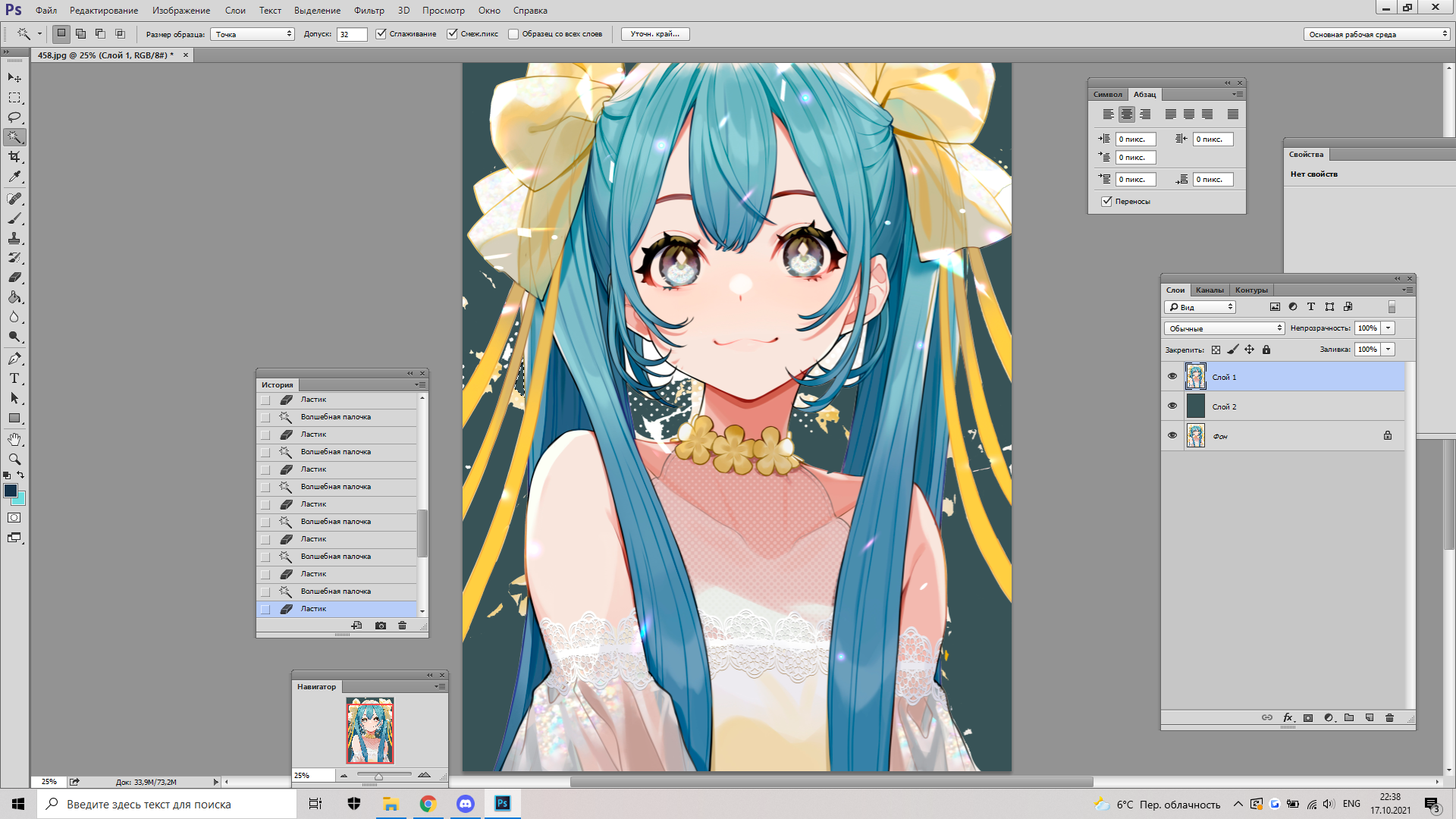Open the History panel flyout menu
1456x819 pixels.
point(420,385)
